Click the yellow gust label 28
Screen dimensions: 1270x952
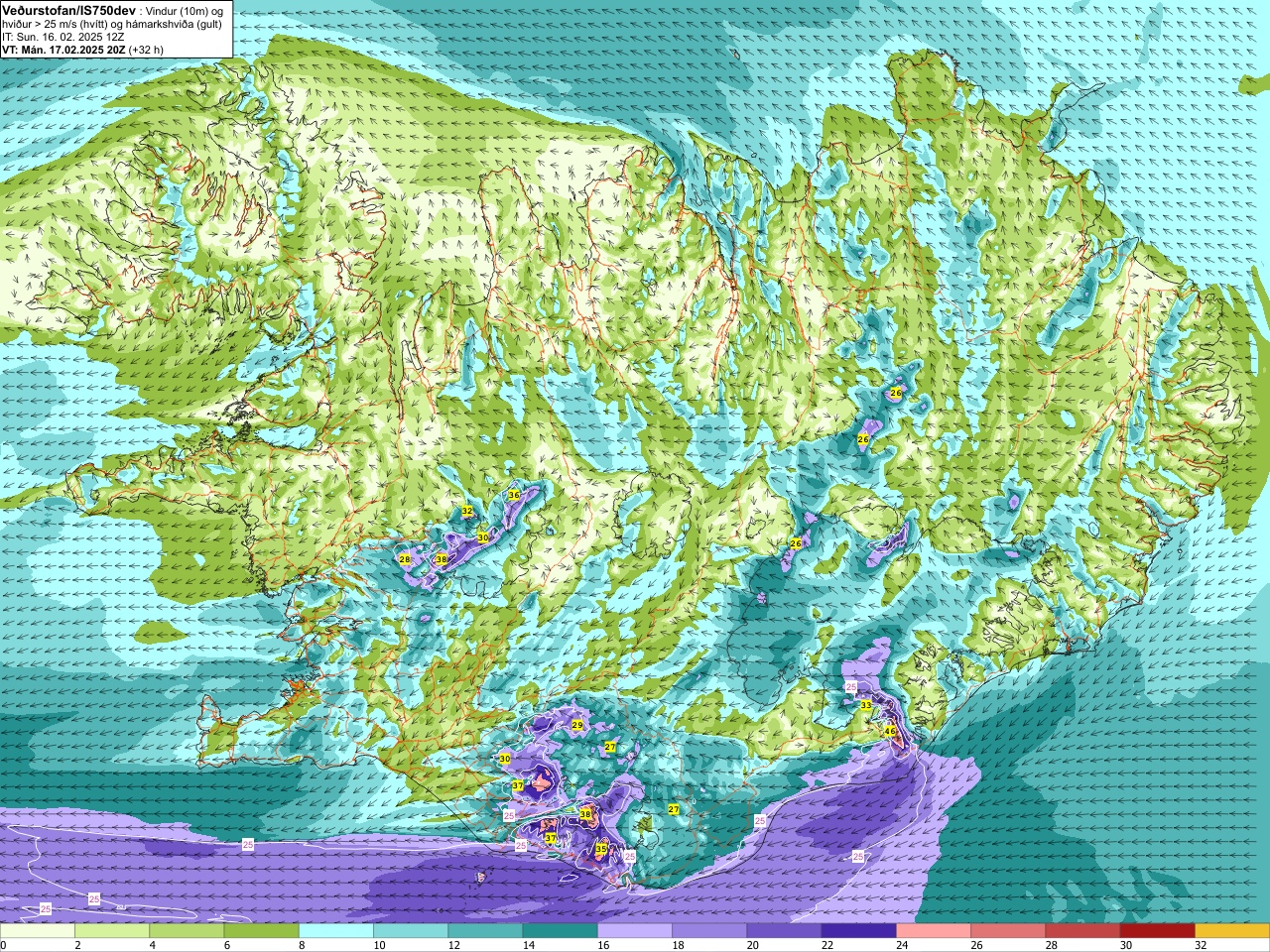tap(405, 559)
